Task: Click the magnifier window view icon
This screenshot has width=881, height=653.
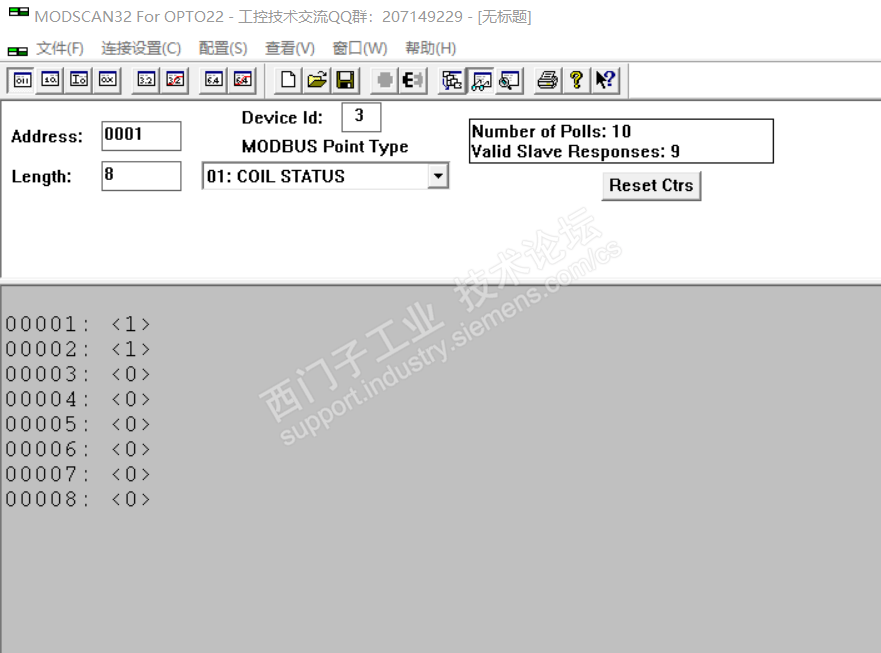Action: [509, 80]
